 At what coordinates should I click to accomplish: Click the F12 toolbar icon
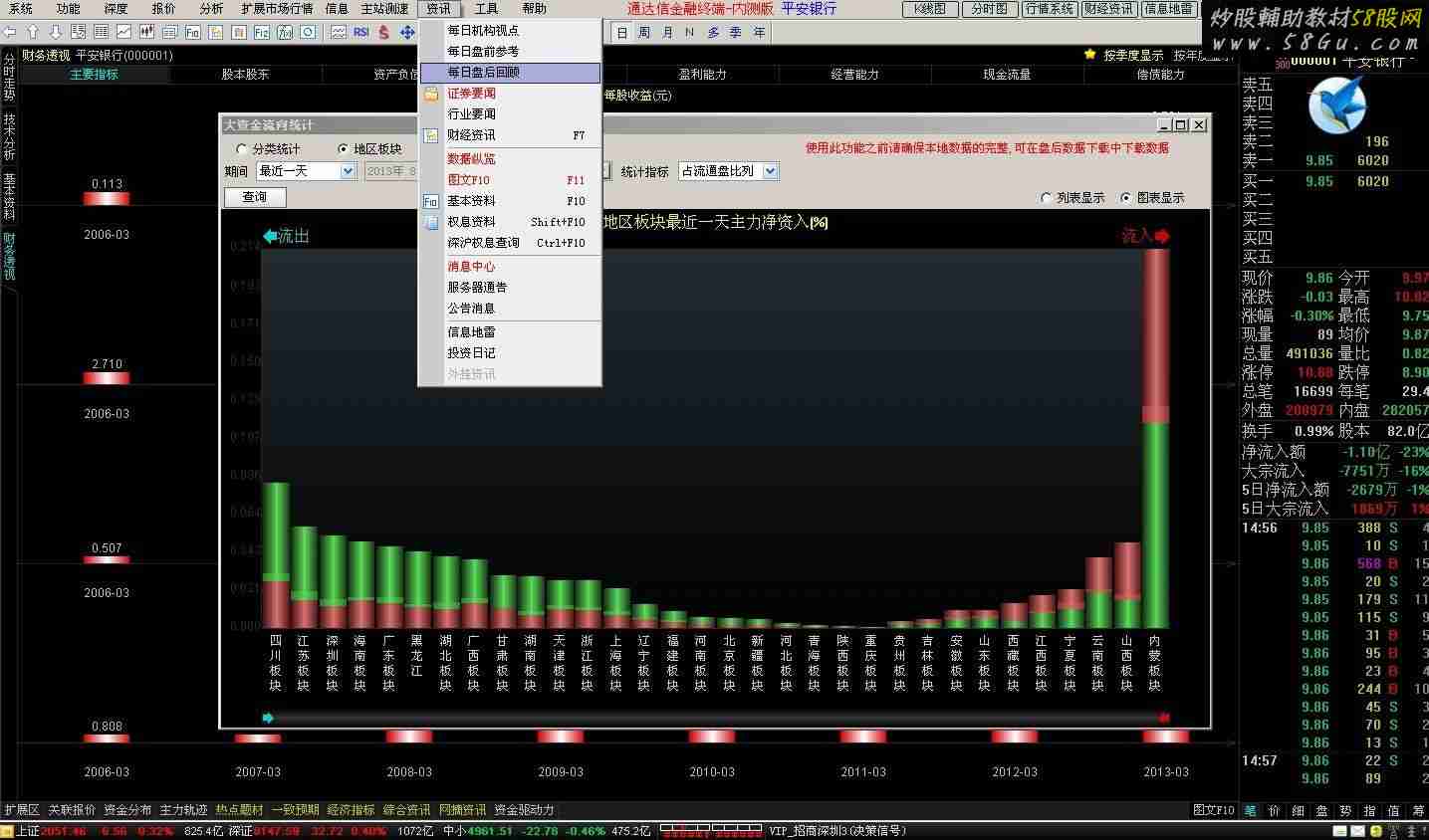[262, 32]
